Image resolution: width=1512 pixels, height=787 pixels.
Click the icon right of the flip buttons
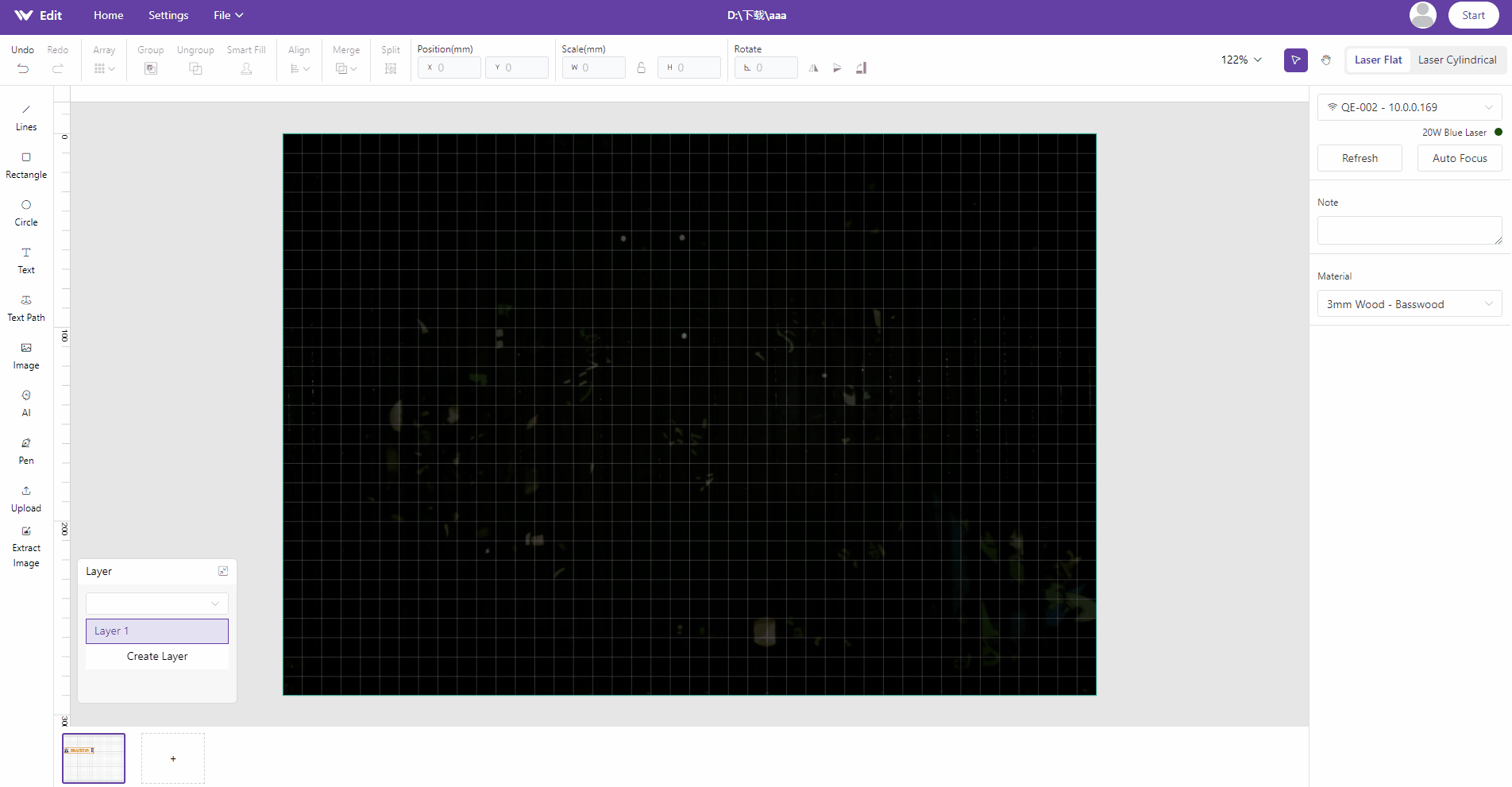click(862, 68)
